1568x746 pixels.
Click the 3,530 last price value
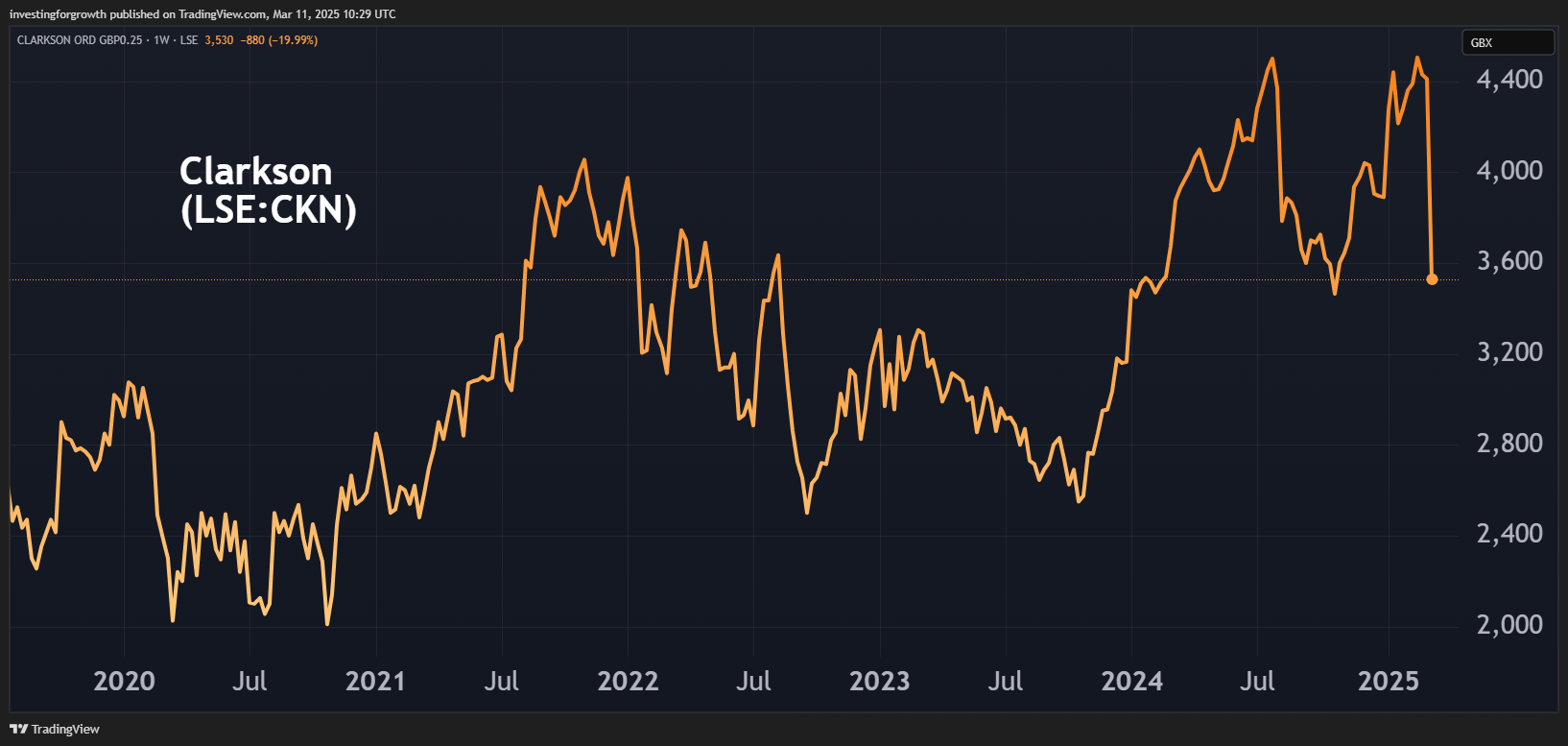(x=219, y=40)
